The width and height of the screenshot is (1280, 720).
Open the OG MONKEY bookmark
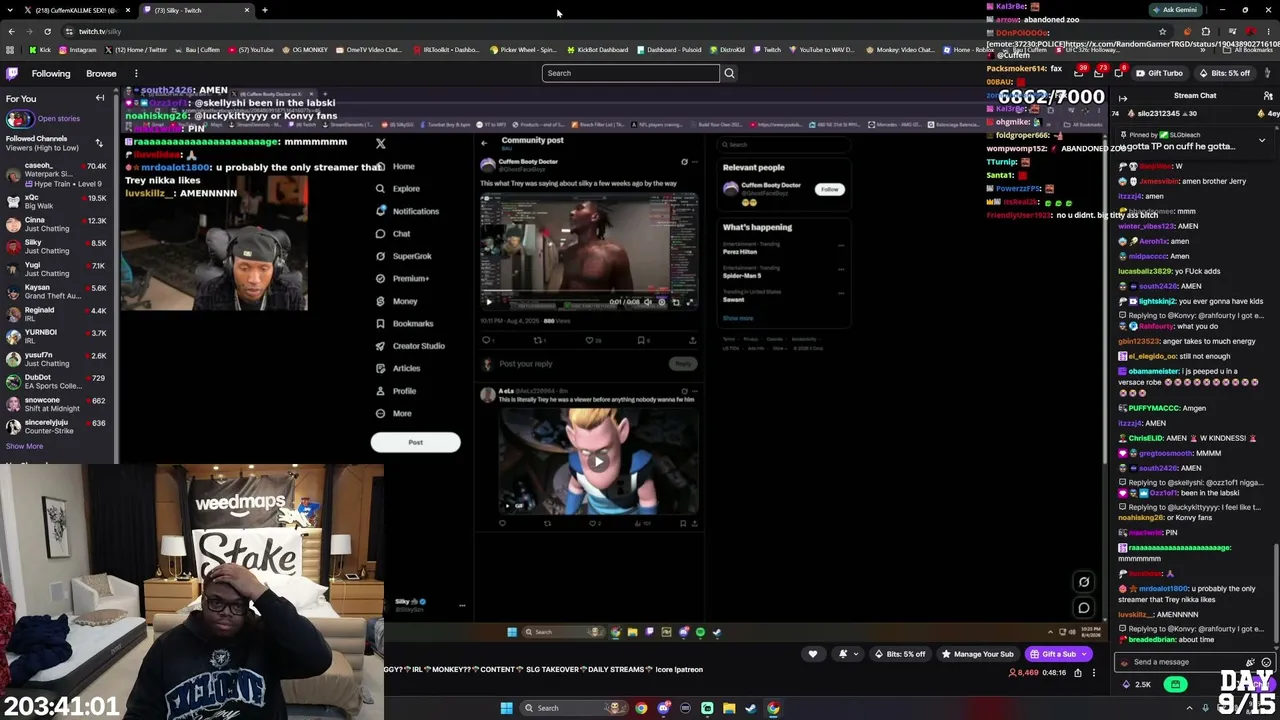(x=305, y=50)
